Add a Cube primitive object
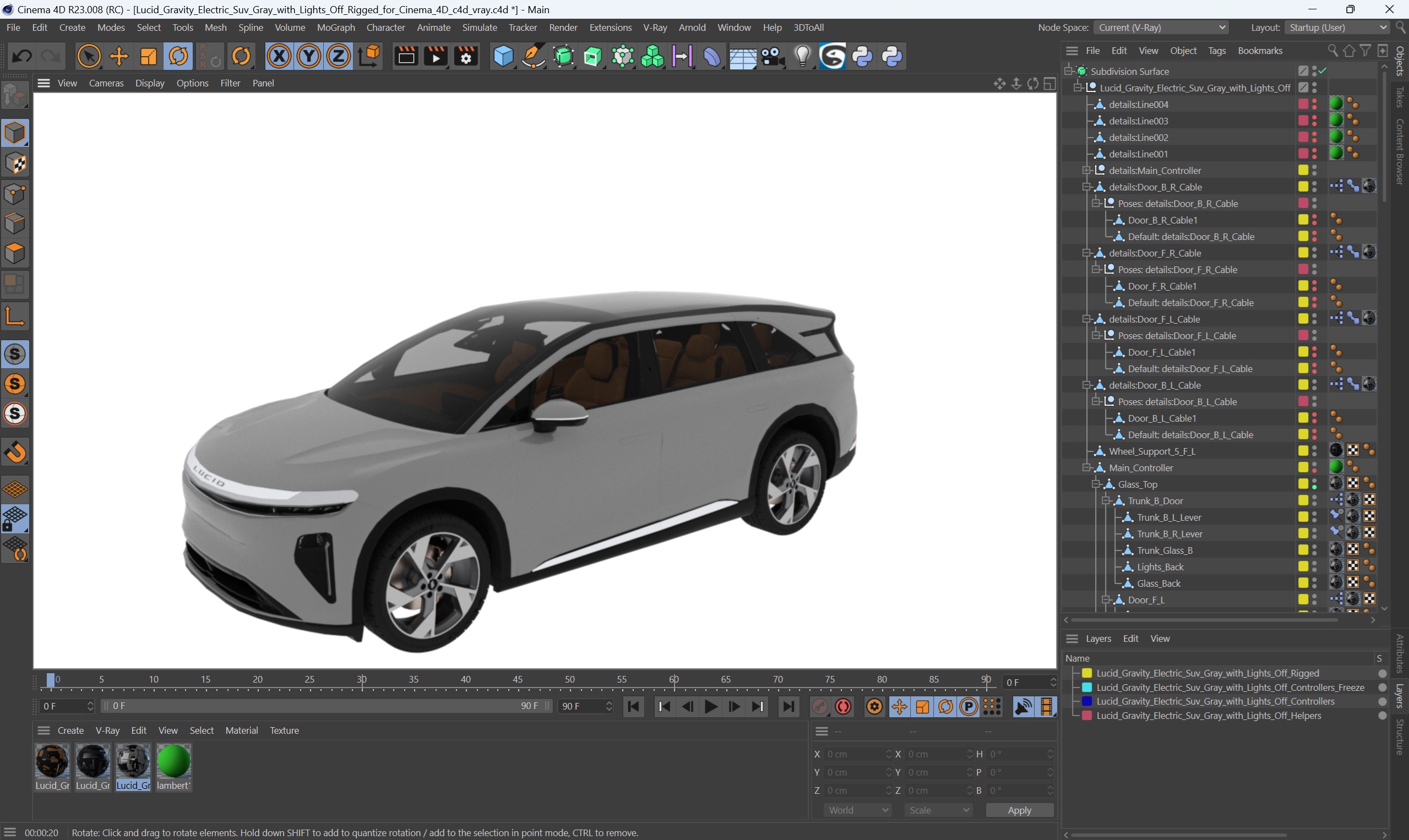 click(503, 56)
